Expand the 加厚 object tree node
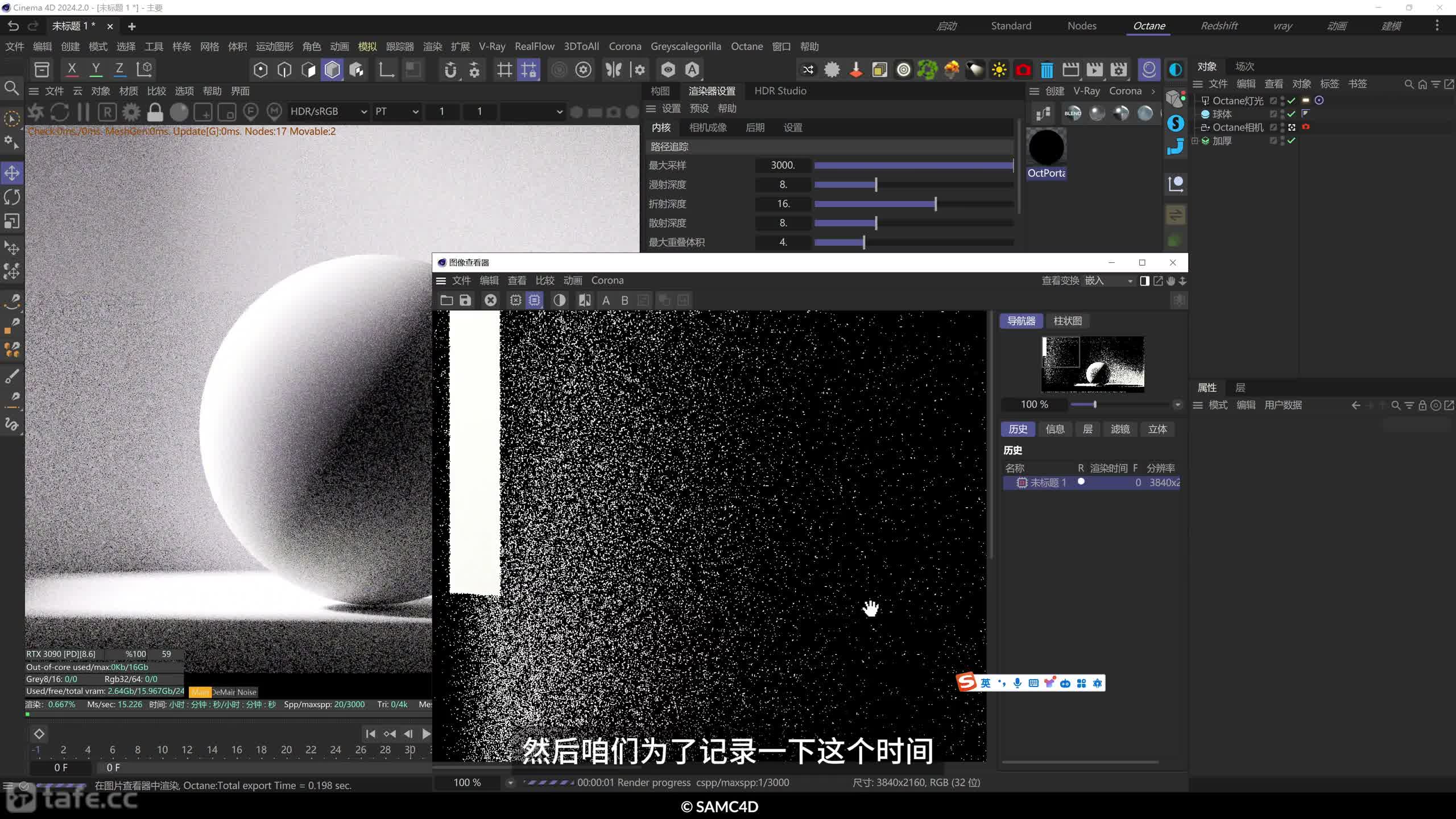The image size is (1456, 819). point(1194,141)
